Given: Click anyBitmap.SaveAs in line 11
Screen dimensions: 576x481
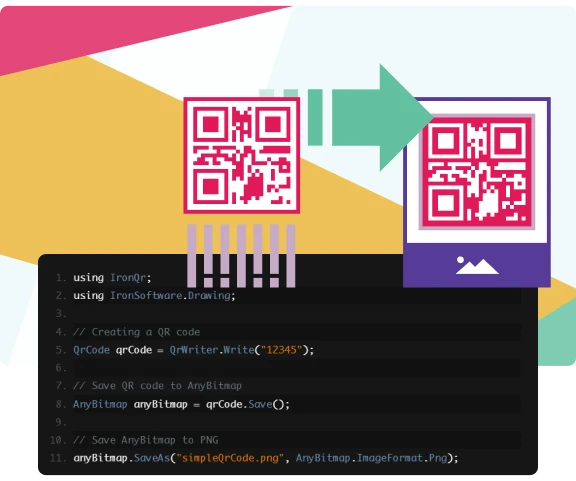Looking at the screenshot, I should pos(121,458).
